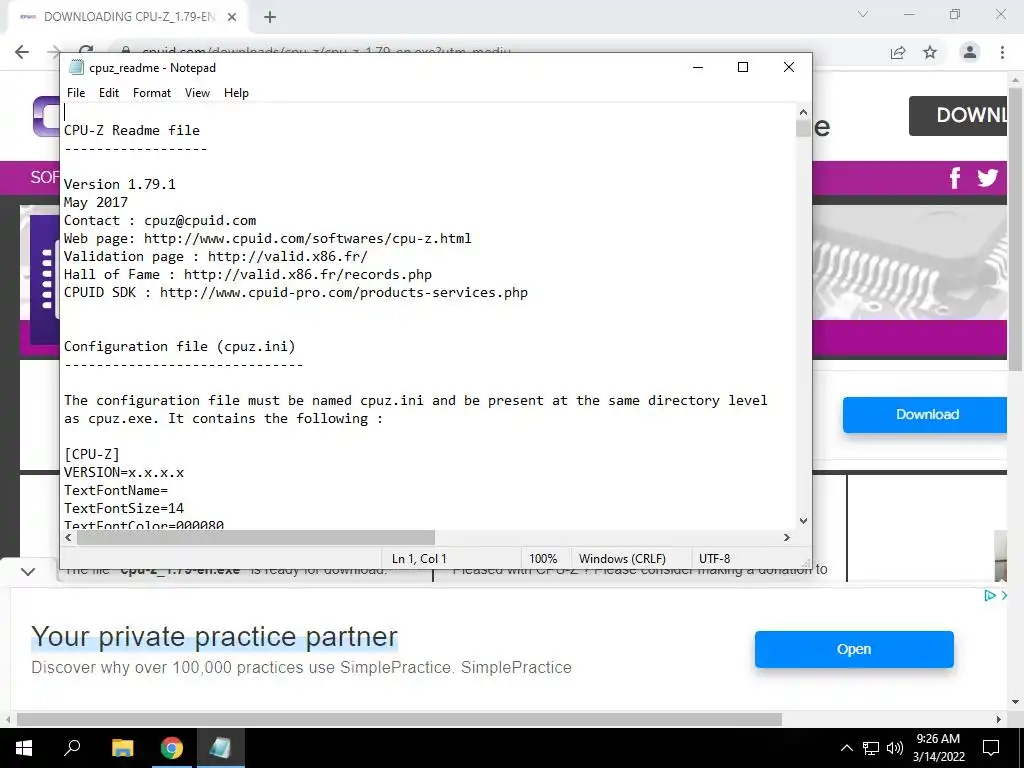Close the cpuz_readme Notepad window
The width and height of the screenshot is (1024, 768).
[x=789, y=67]
